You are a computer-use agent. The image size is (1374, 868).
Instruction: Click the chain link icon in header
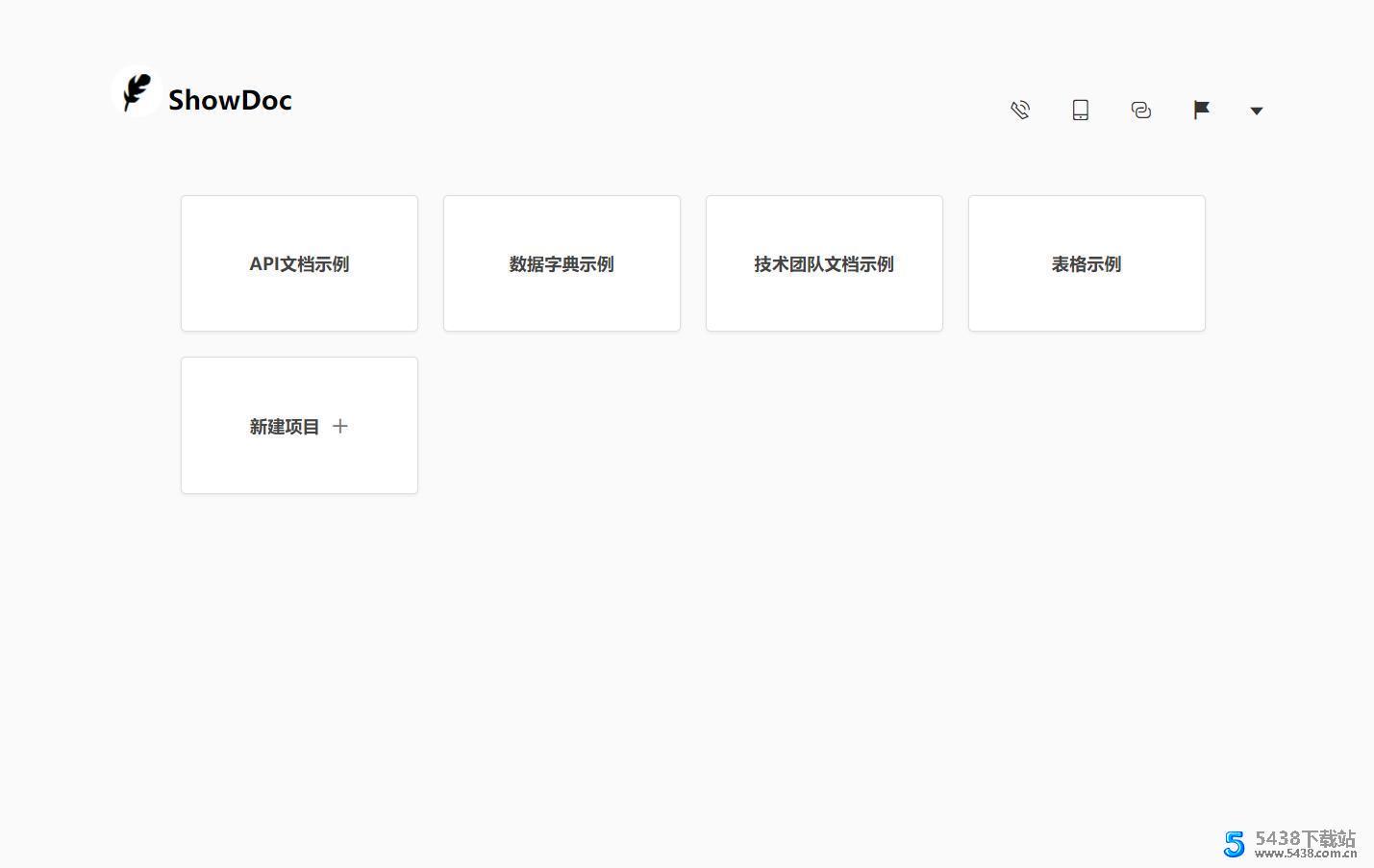click(x=1141, y=110)
